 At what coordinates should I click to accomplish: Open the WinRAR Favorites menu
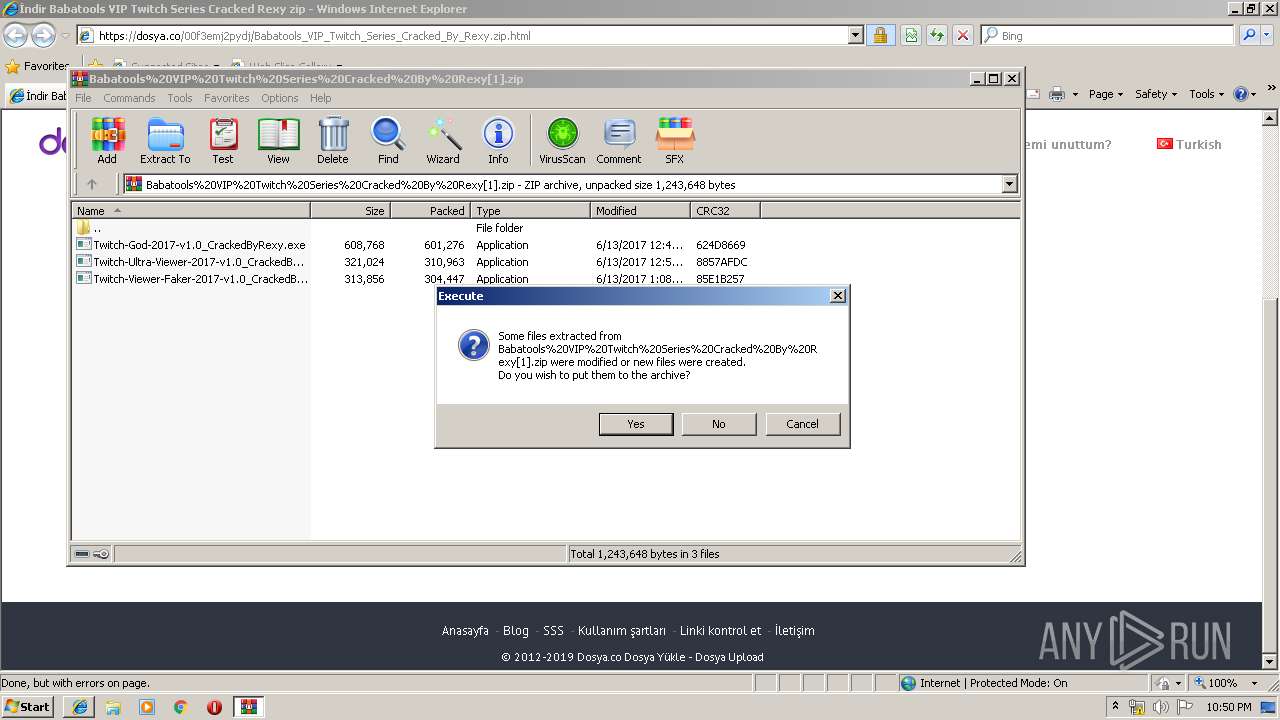(227, 98)
